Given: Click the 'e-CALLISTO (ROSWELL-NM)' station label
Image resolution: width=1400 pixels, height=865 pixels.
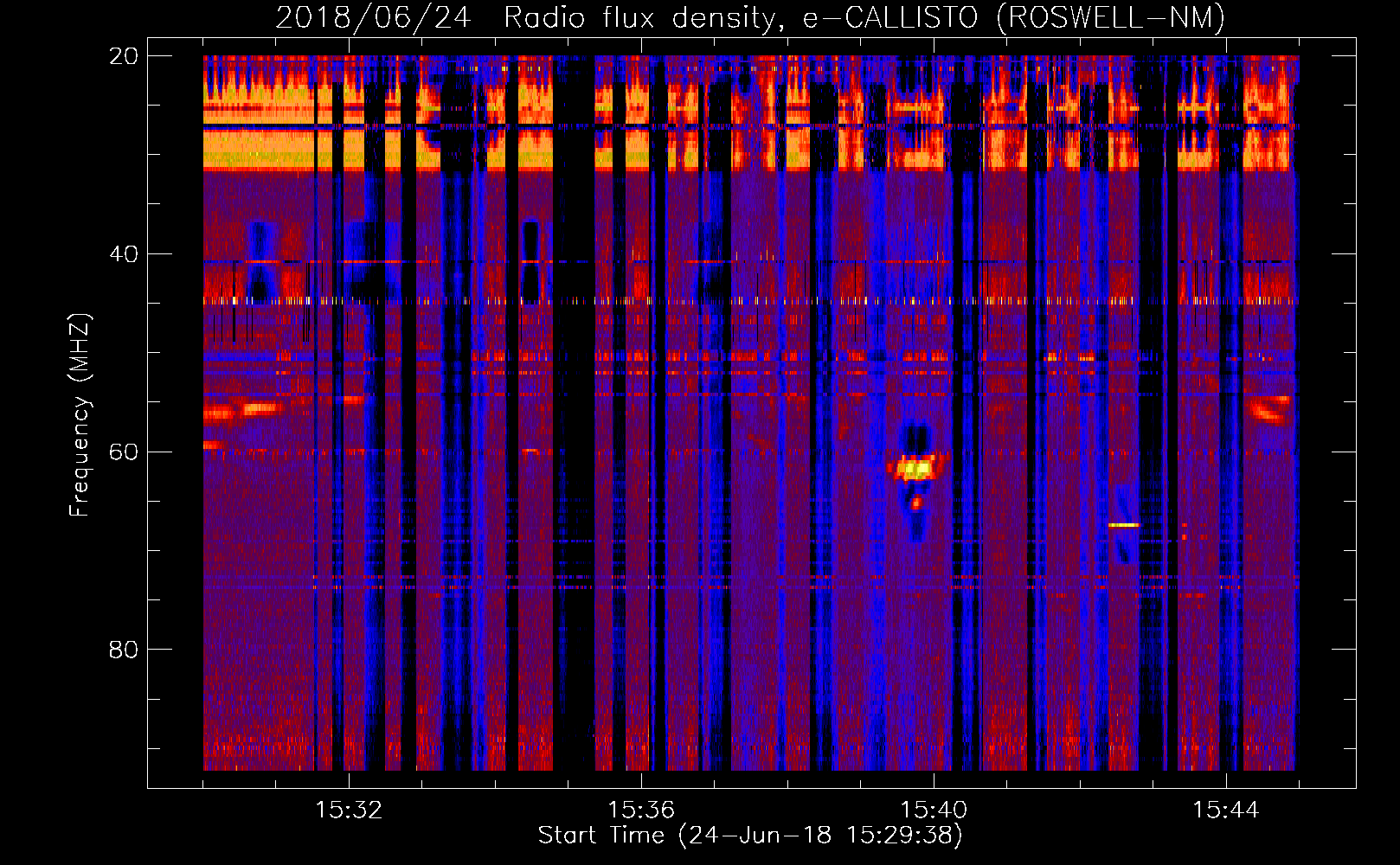Looking at the screenshot, I should (x=1014, y=17).
